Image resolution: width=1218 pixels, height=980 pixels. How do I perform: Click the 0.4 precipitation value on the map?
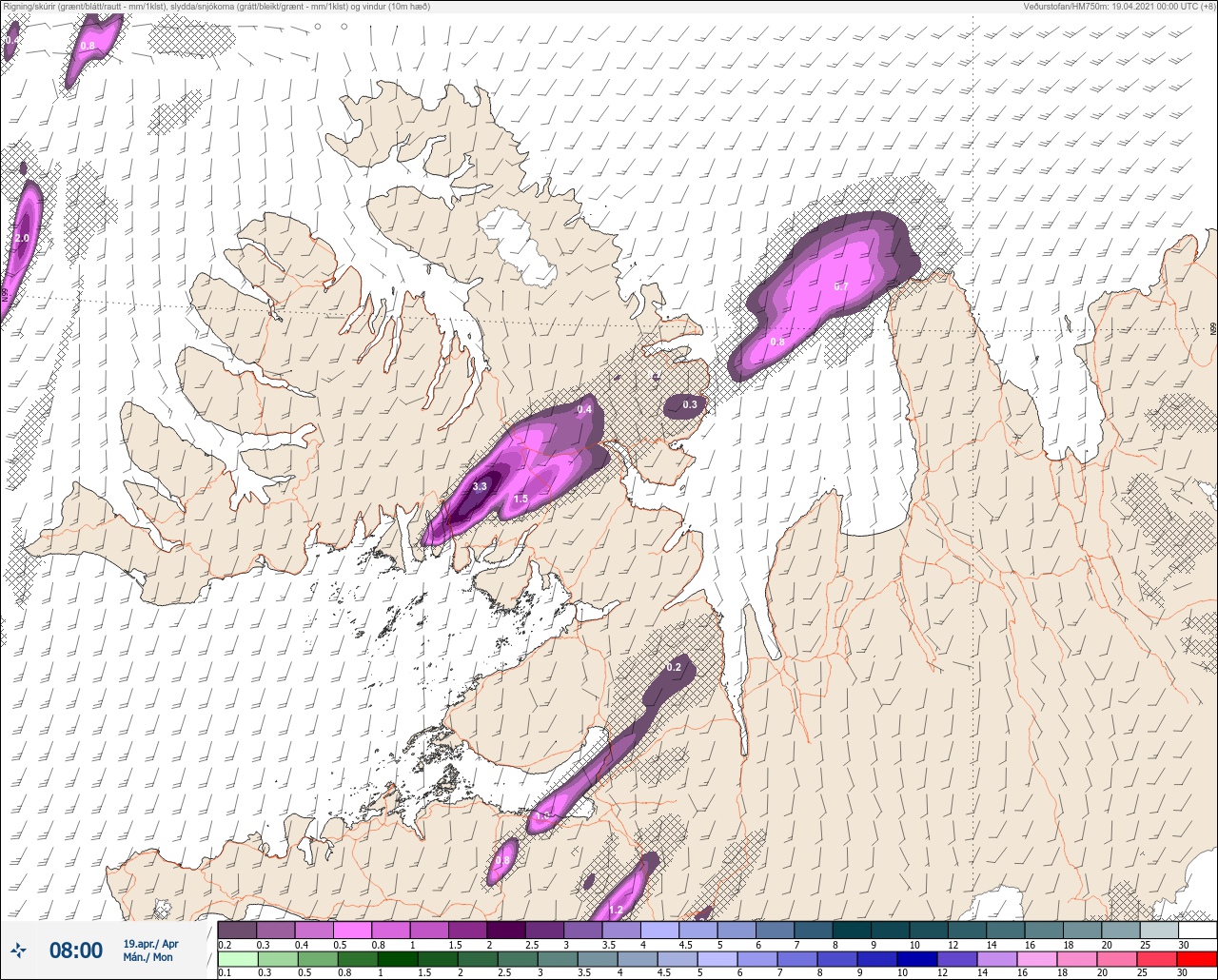584,409
